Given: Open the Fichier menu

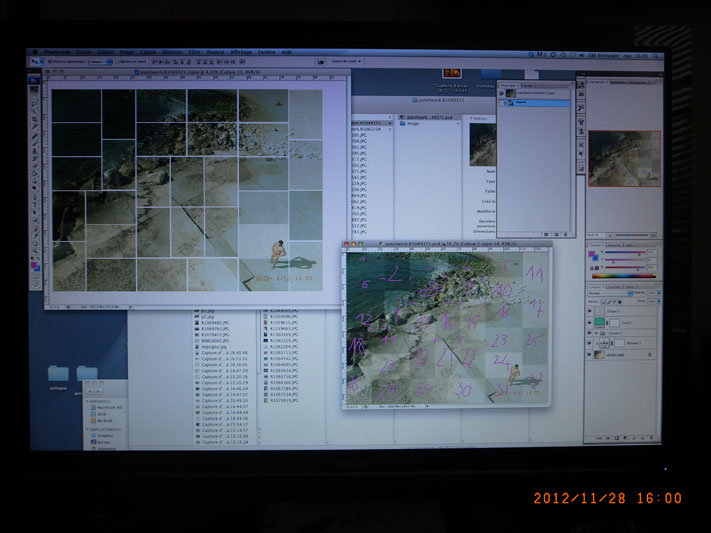Looking at the screenshot, I should click(83, 52).
